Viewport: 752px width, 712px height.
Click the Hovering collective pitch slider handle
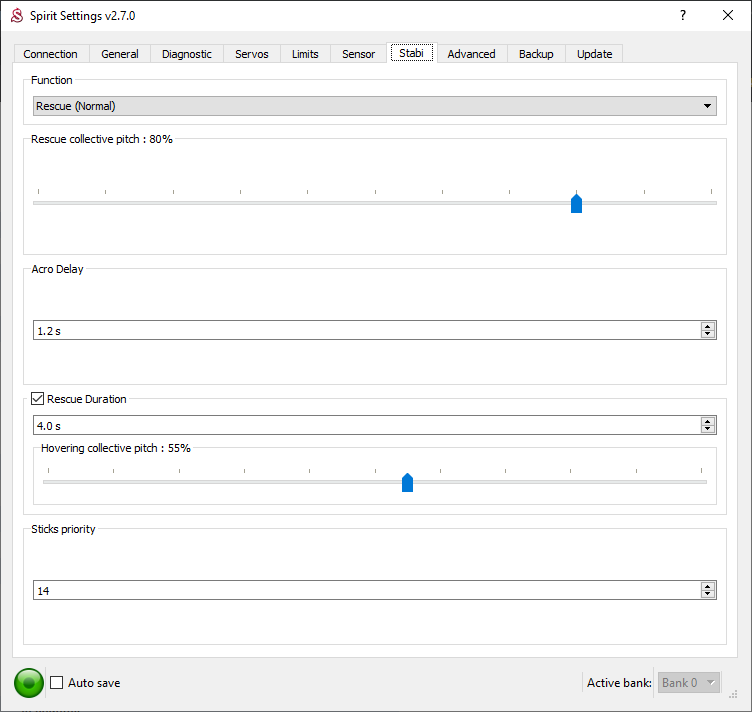pos(407,483)
